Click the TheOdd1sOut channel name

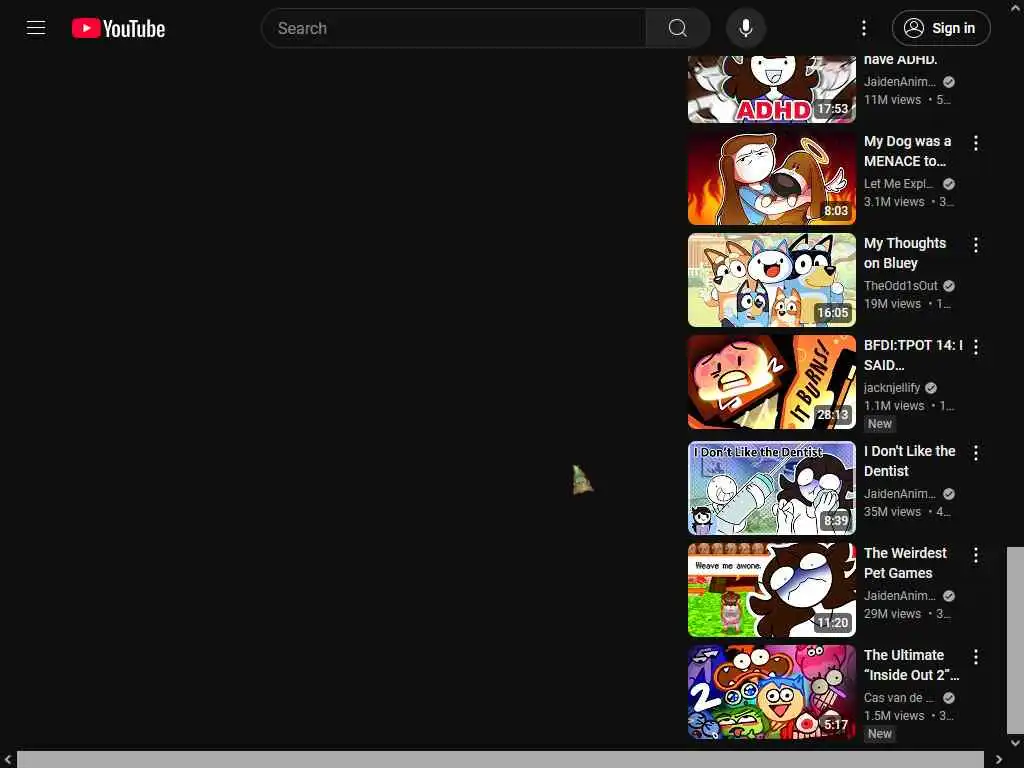[901, 285]
